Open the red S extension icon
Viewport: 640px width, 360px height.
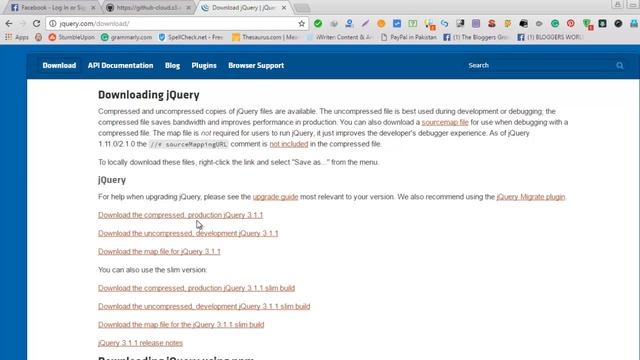[x=491, y=24]
